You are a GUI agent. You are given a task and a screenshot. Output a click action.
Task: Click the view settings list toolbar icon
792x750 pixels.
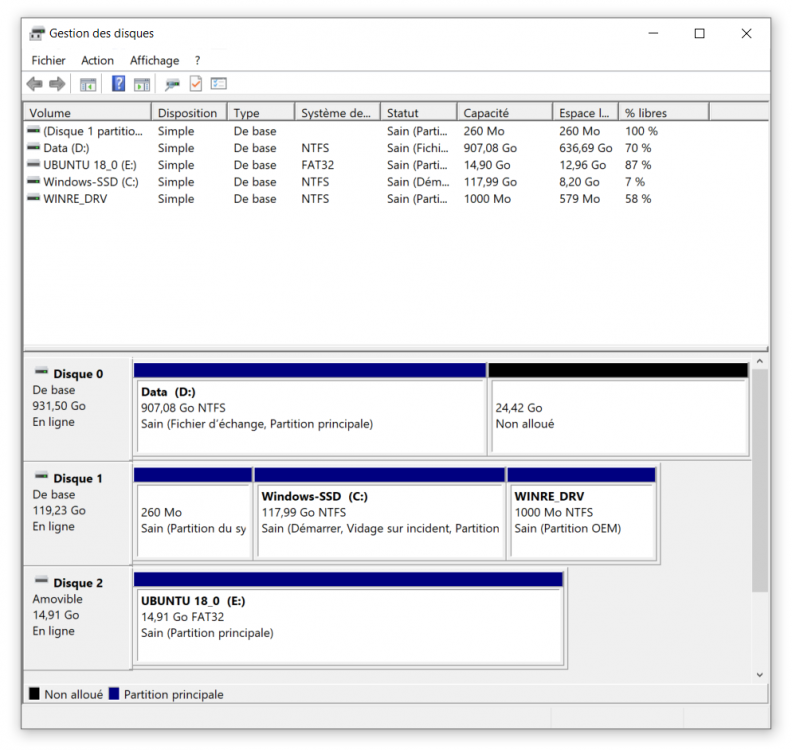[219, 84]
